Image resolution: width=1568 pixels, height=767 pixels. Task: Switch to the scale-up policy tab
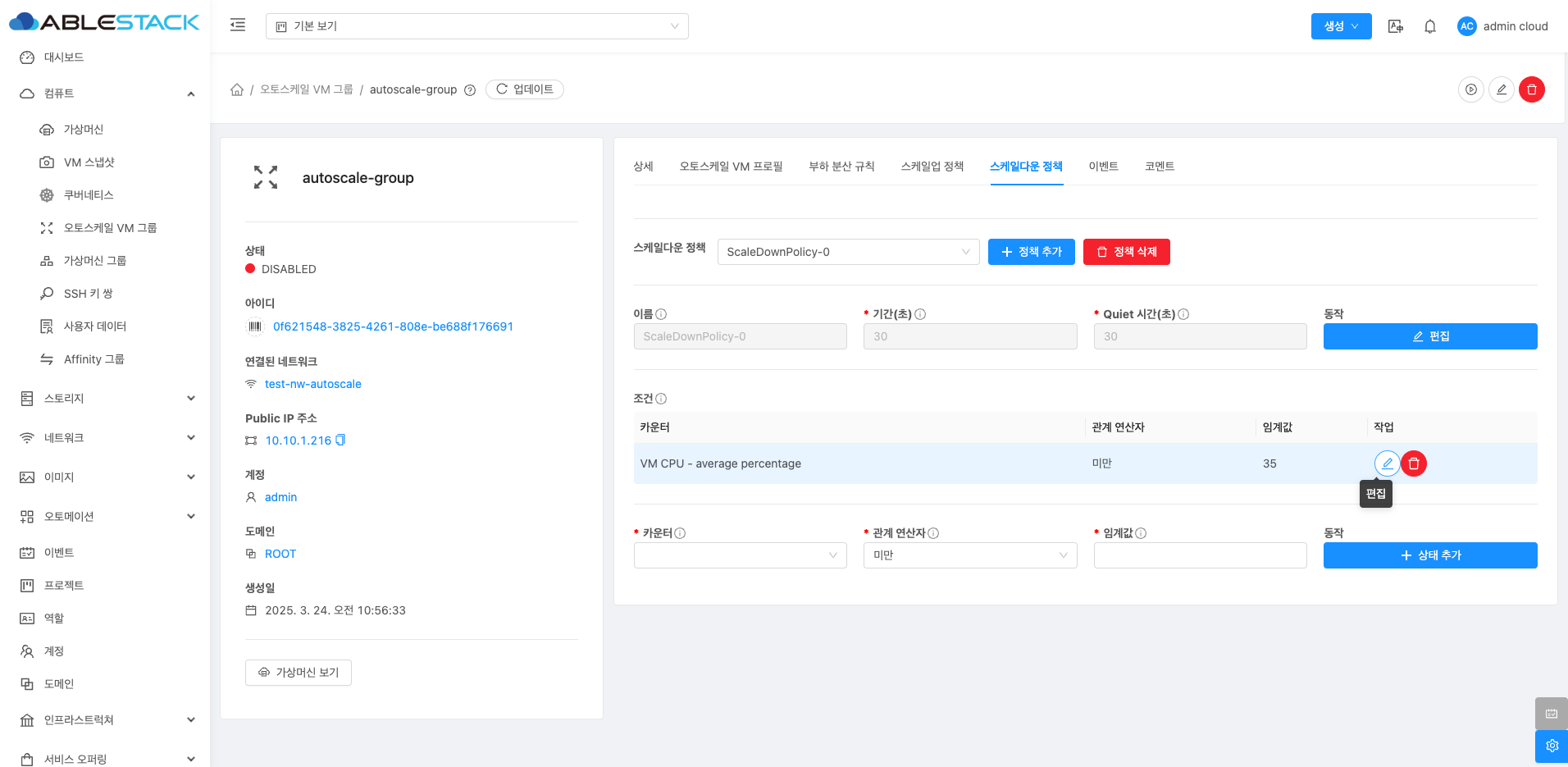[932, 167]
